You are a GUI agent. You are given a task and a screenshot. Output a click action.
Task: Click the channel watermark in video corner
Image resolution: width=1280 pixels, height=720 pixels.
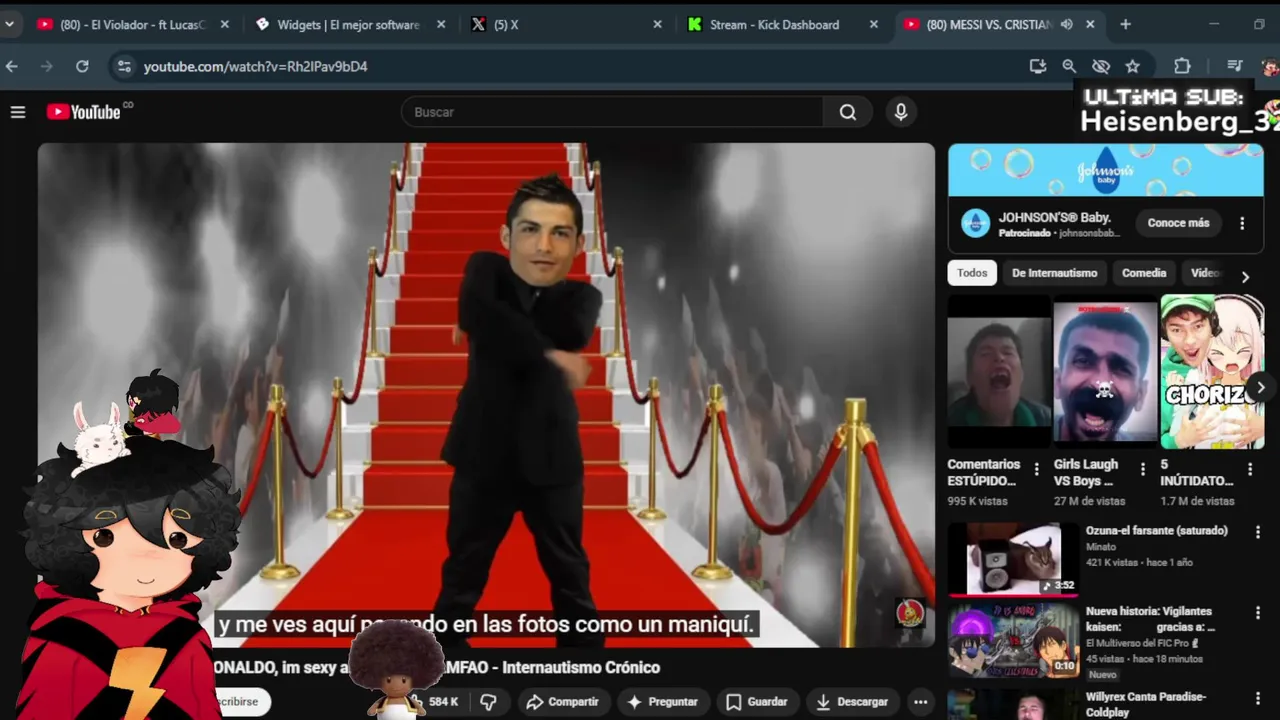coord(910,613)
